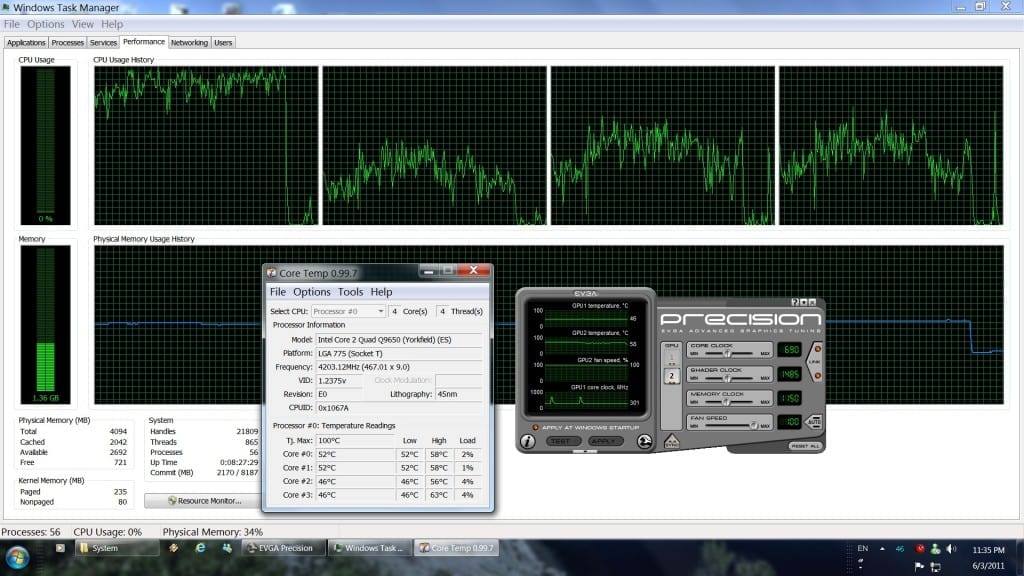
Task: Click the EVGA Precision help question-mark icon
Action: click(795, 302)
